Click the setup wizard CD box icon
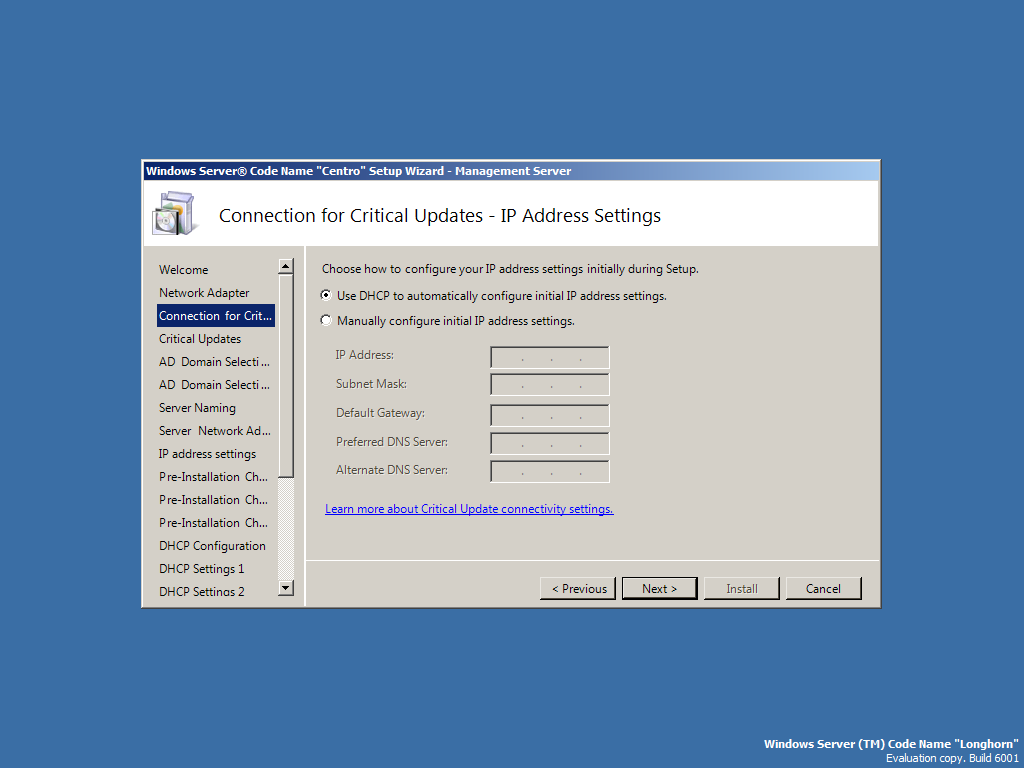Viewport: 1024px width, 768px height. pyautogui.click(x=174, y=214)
